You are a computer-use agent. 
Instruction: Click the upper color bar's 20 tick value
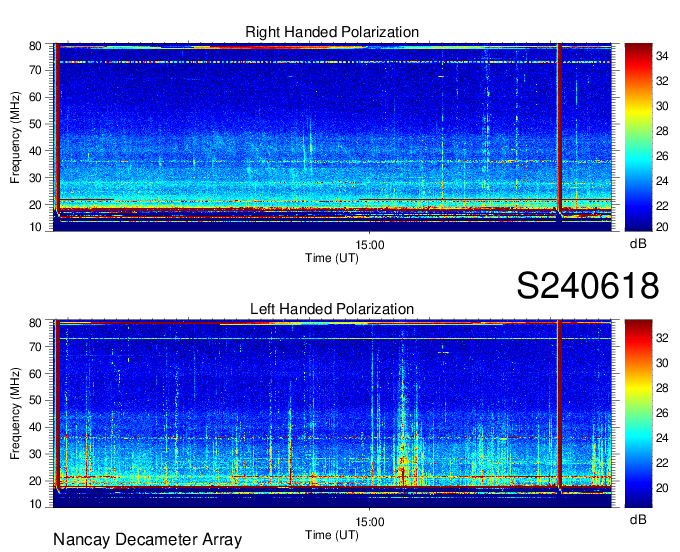(662, 227)
